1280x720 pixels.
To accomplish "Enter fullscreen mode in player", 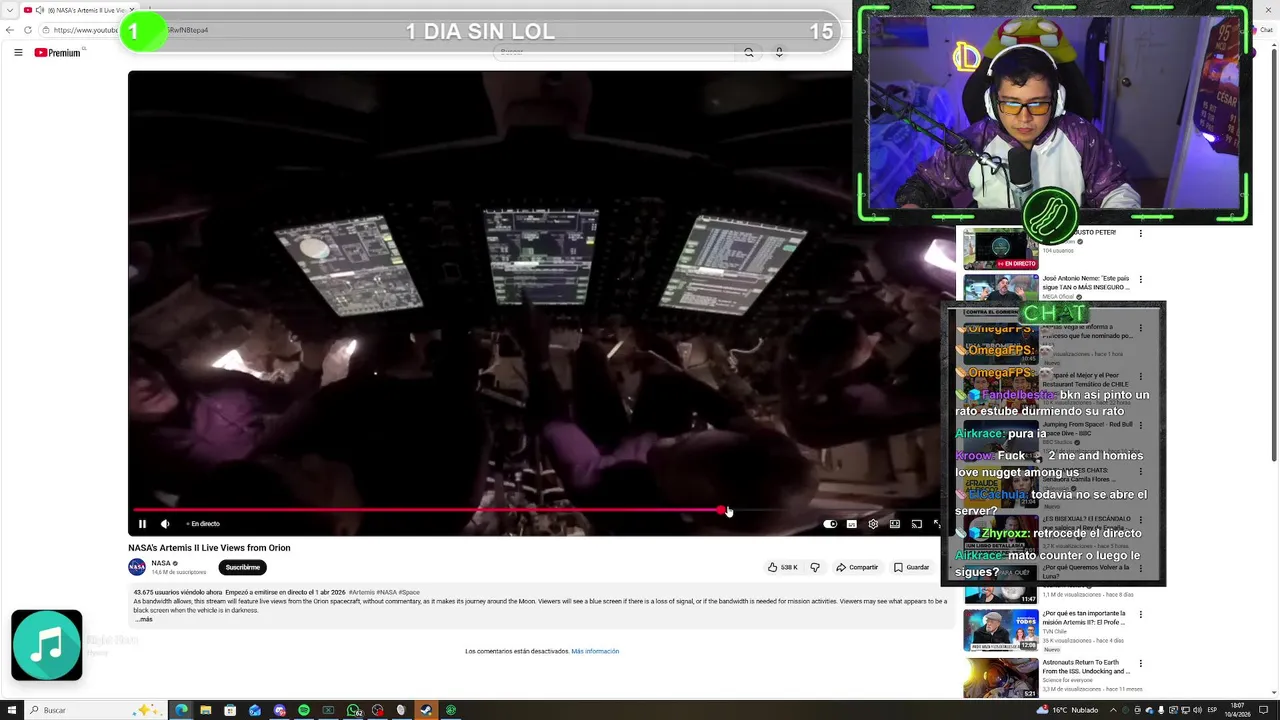I will [937, 524].
